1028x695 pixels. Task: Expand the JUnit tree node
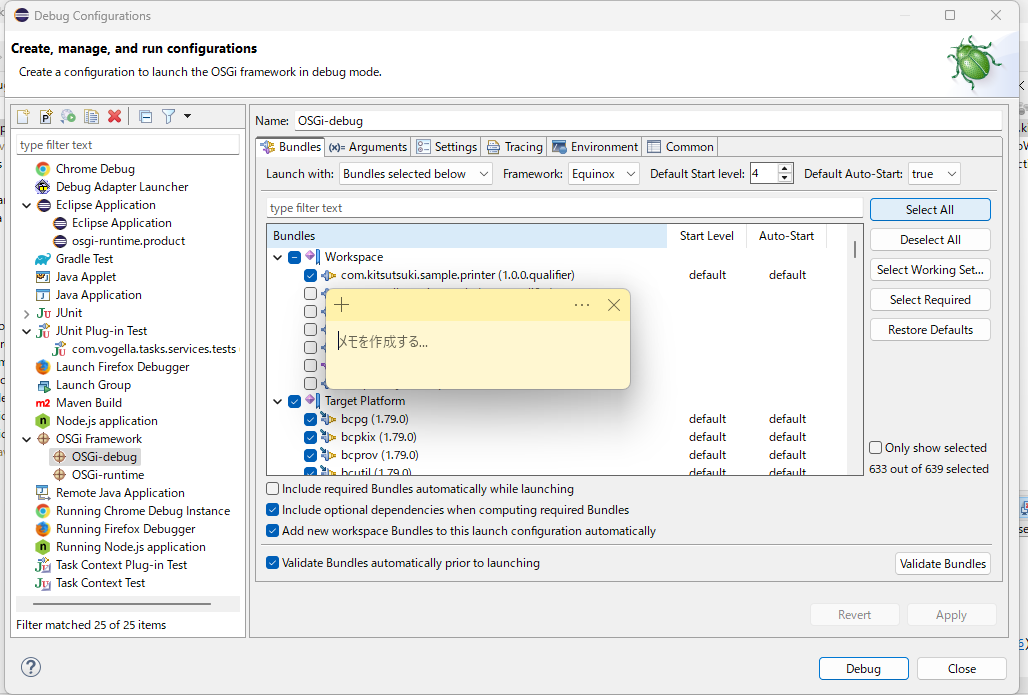27,313
